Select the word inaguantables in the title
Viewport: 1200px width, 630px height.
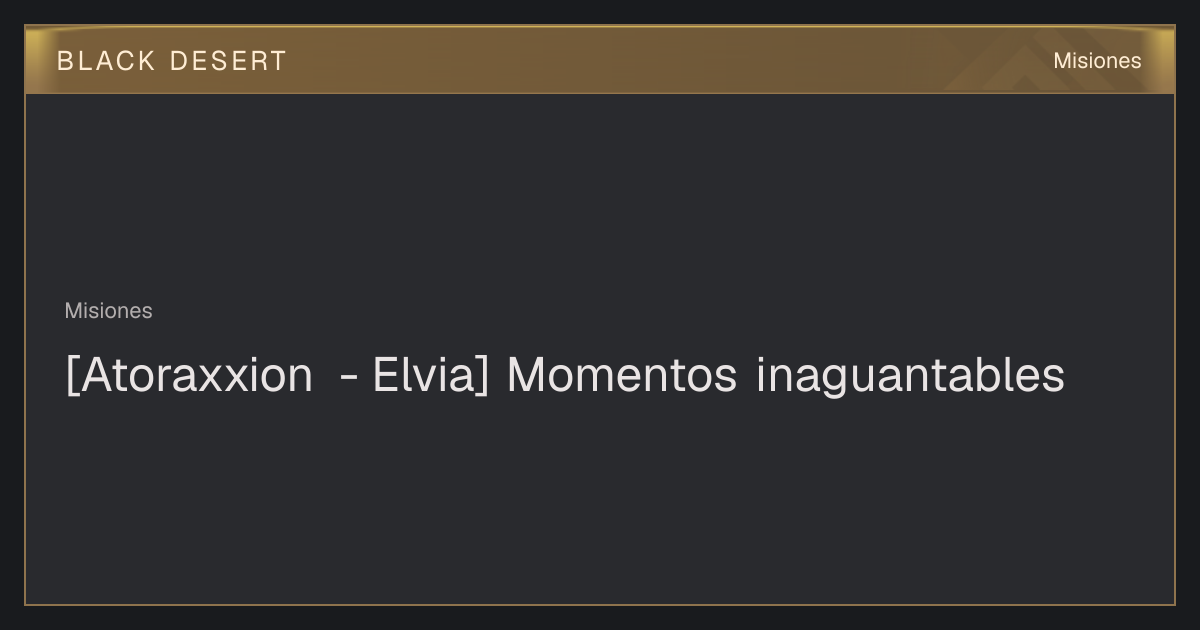coord(910,376)
